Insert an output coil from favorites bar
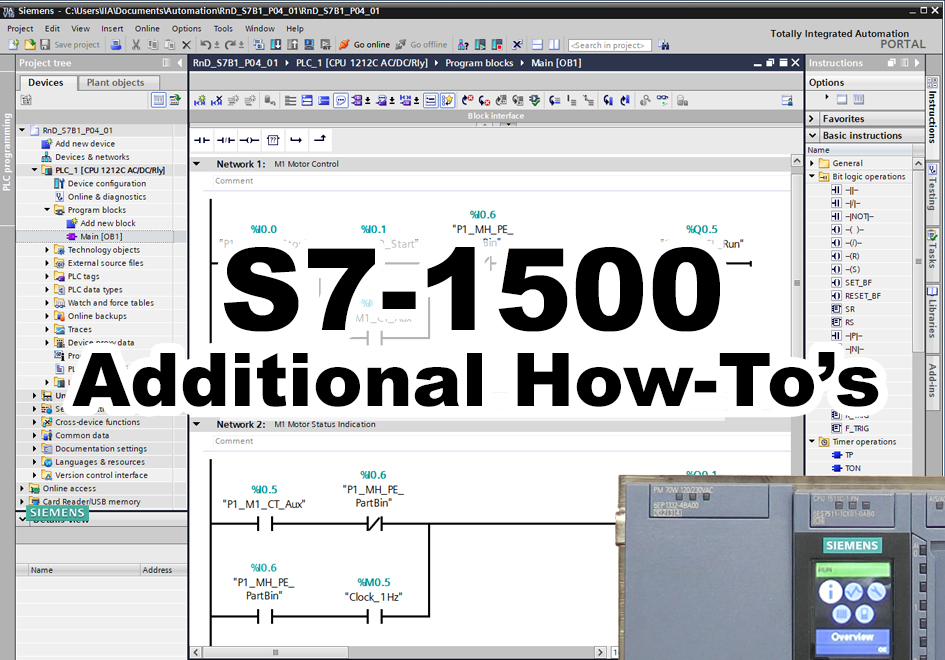The image size is (945, 660). click(249, 140)
